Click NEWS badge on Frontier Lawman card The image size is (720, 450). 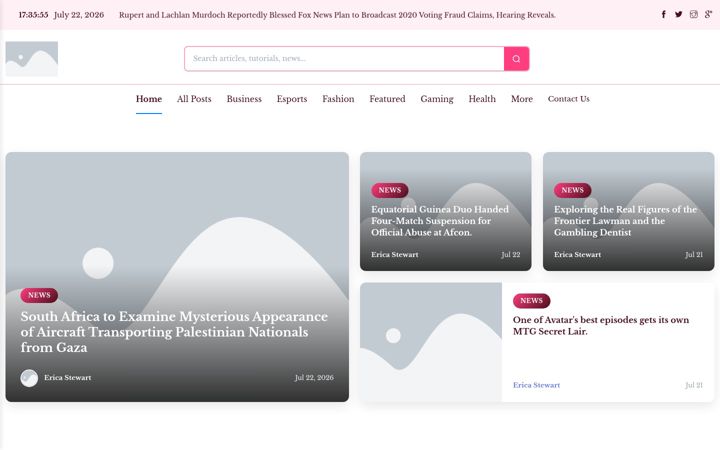[x=573, y=190]
